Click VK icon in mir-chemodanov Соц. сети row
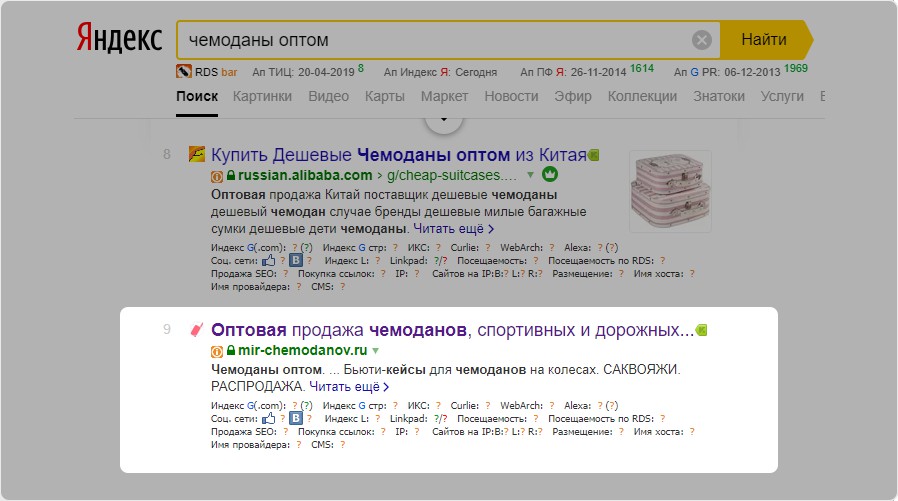 (296, 419)
